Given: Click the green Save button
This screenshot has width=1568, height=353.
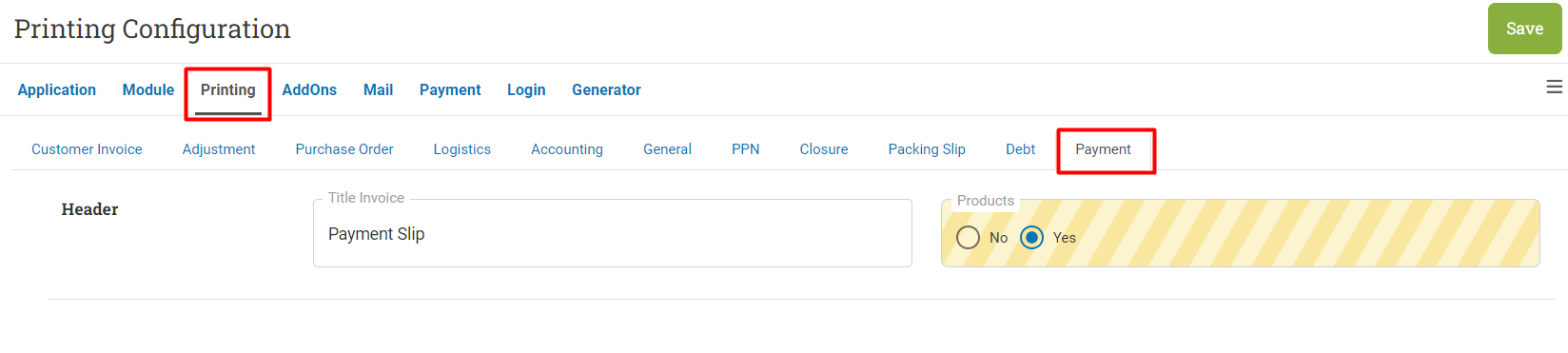Looking at the screenshot, I should point(1524,29).
